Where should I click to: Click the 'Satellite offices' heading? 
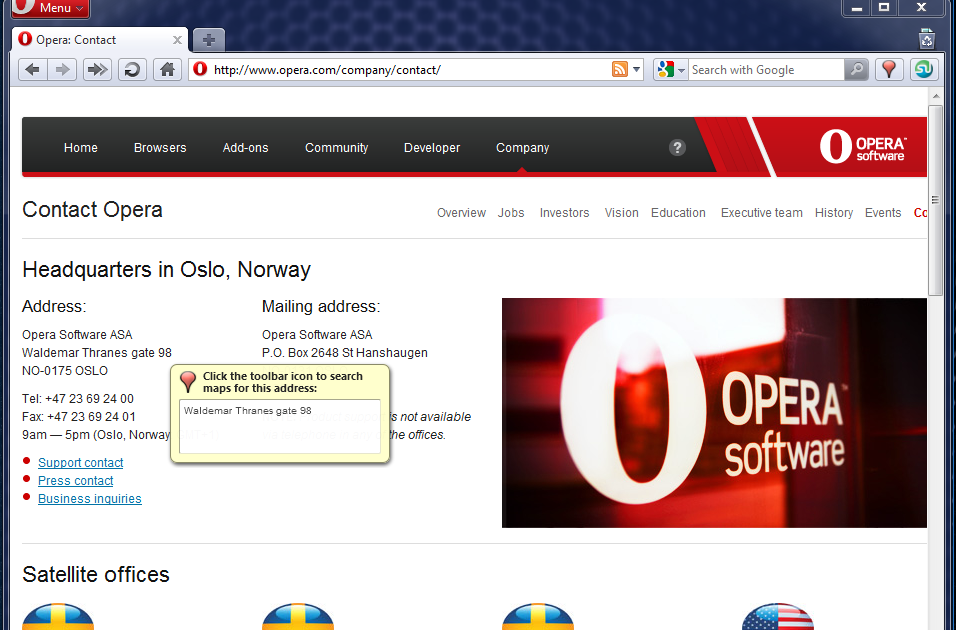coord(96,575)
